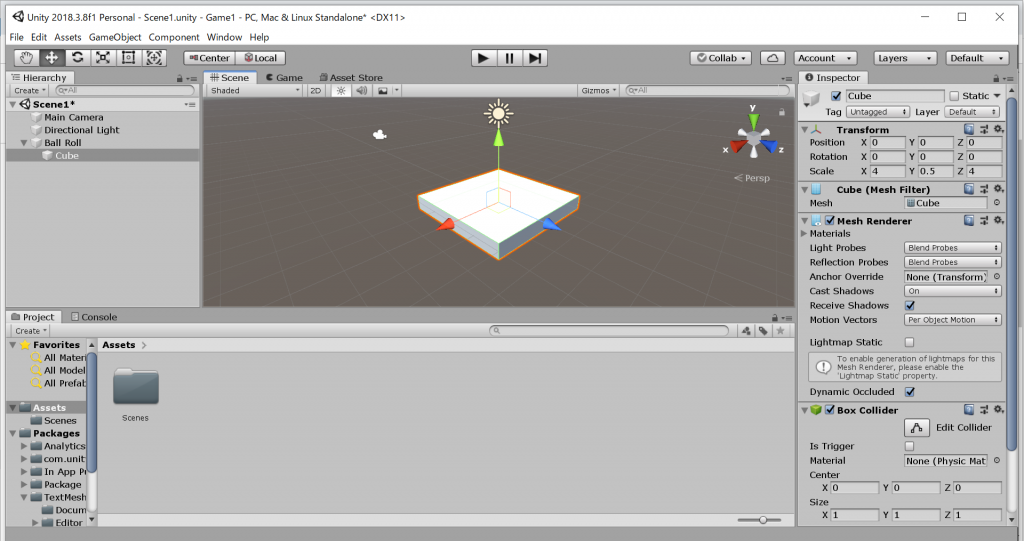Toggle scene effects image icon

383,91
